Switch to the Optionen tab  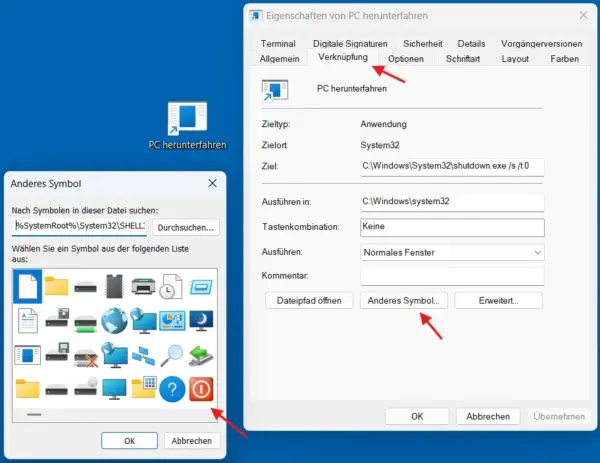pos(406,59)
